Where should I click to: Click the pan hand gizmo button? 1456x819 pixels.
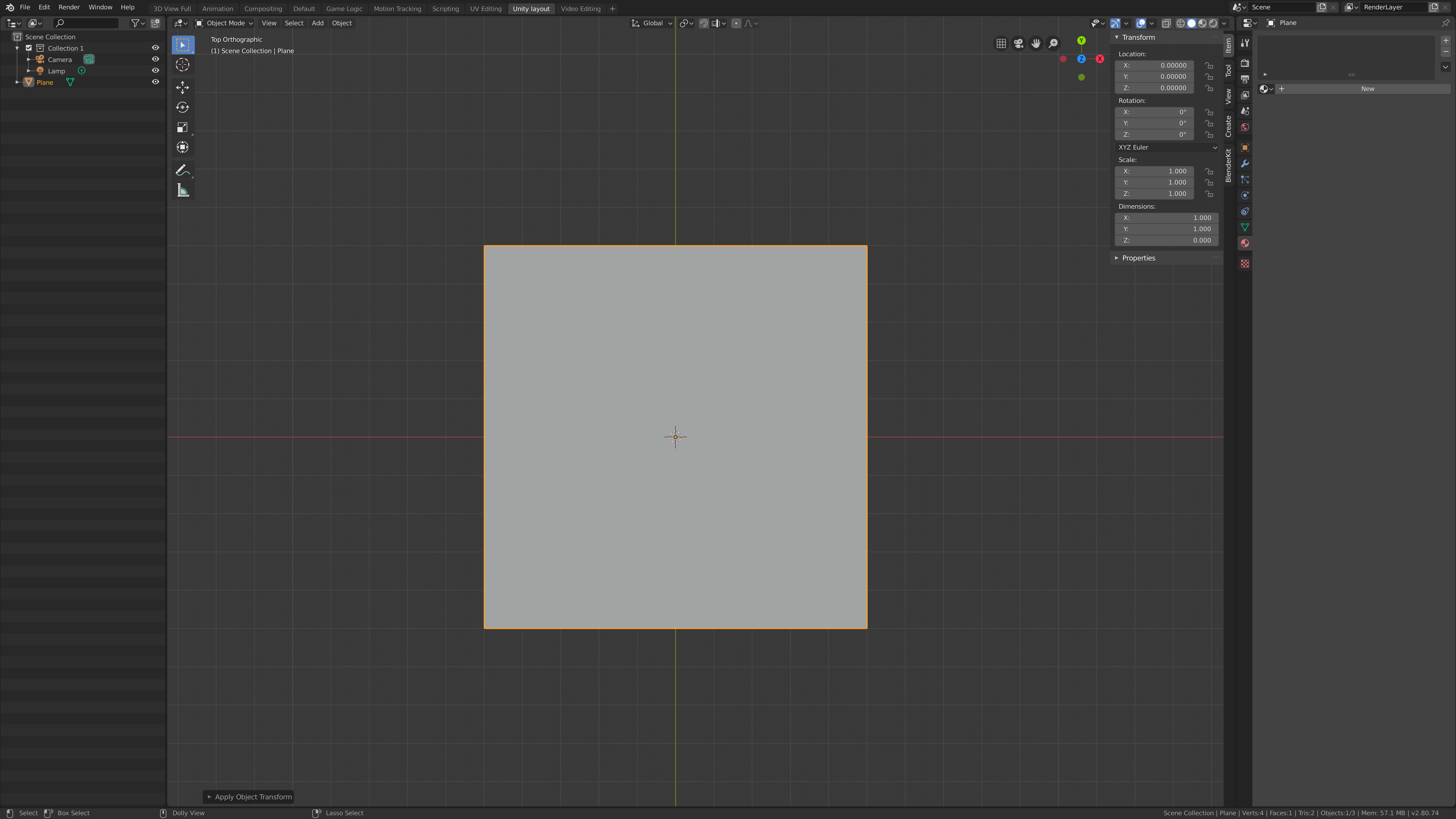coord(1036,44)
